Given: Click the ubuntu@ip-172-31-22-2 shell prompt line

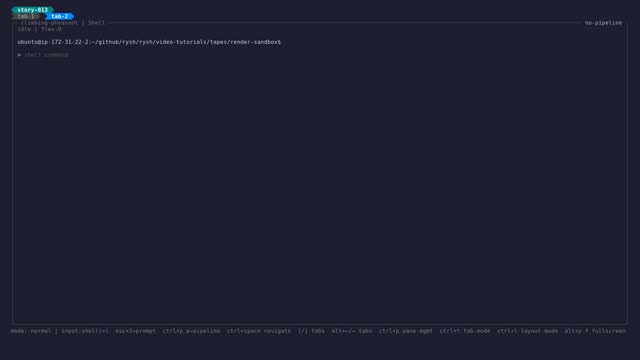Looking at the screenshot, I should [x=149, y=42].
